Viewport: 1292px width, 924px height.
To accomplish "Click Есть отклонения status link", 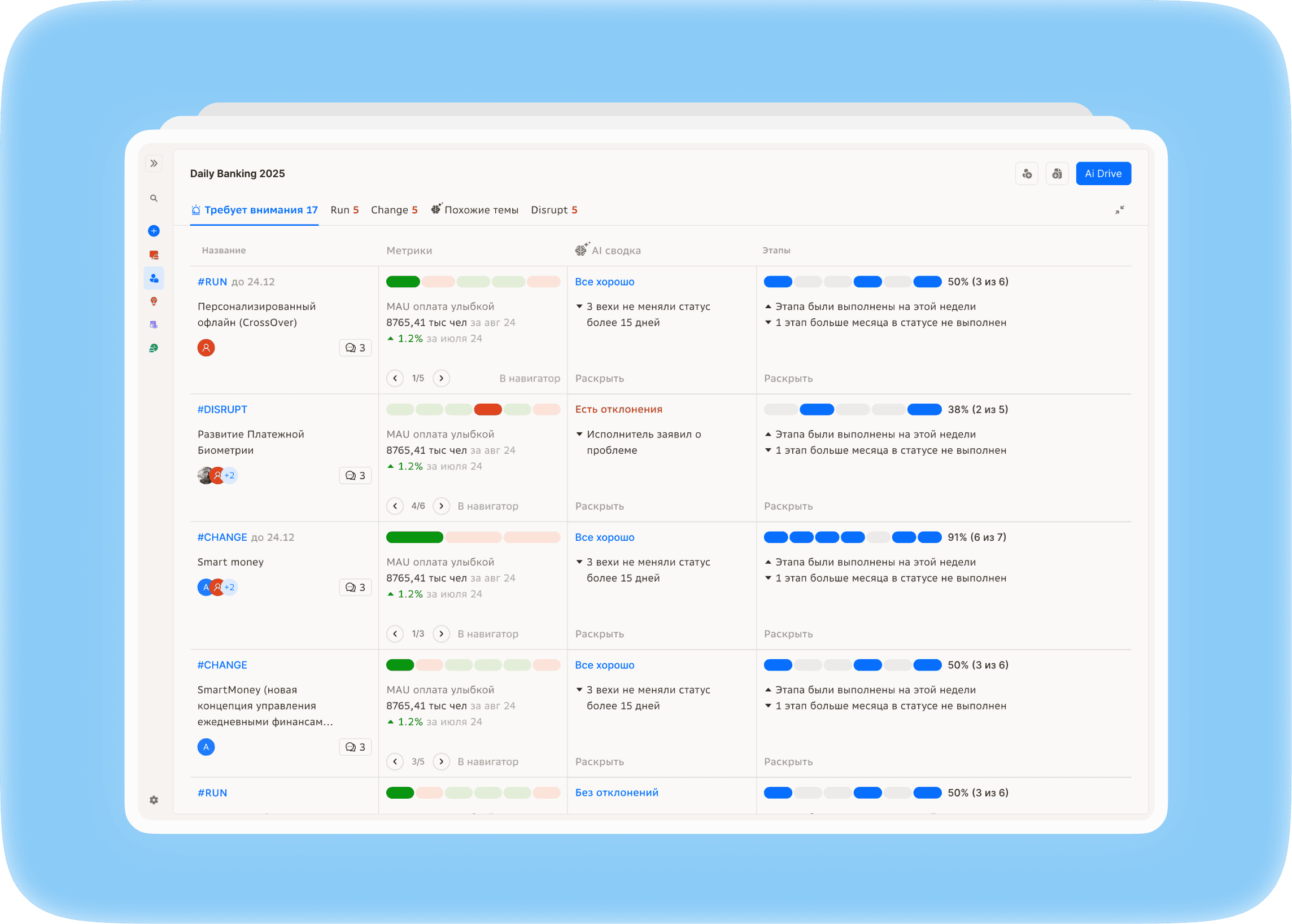I will (x=619, y=410).
